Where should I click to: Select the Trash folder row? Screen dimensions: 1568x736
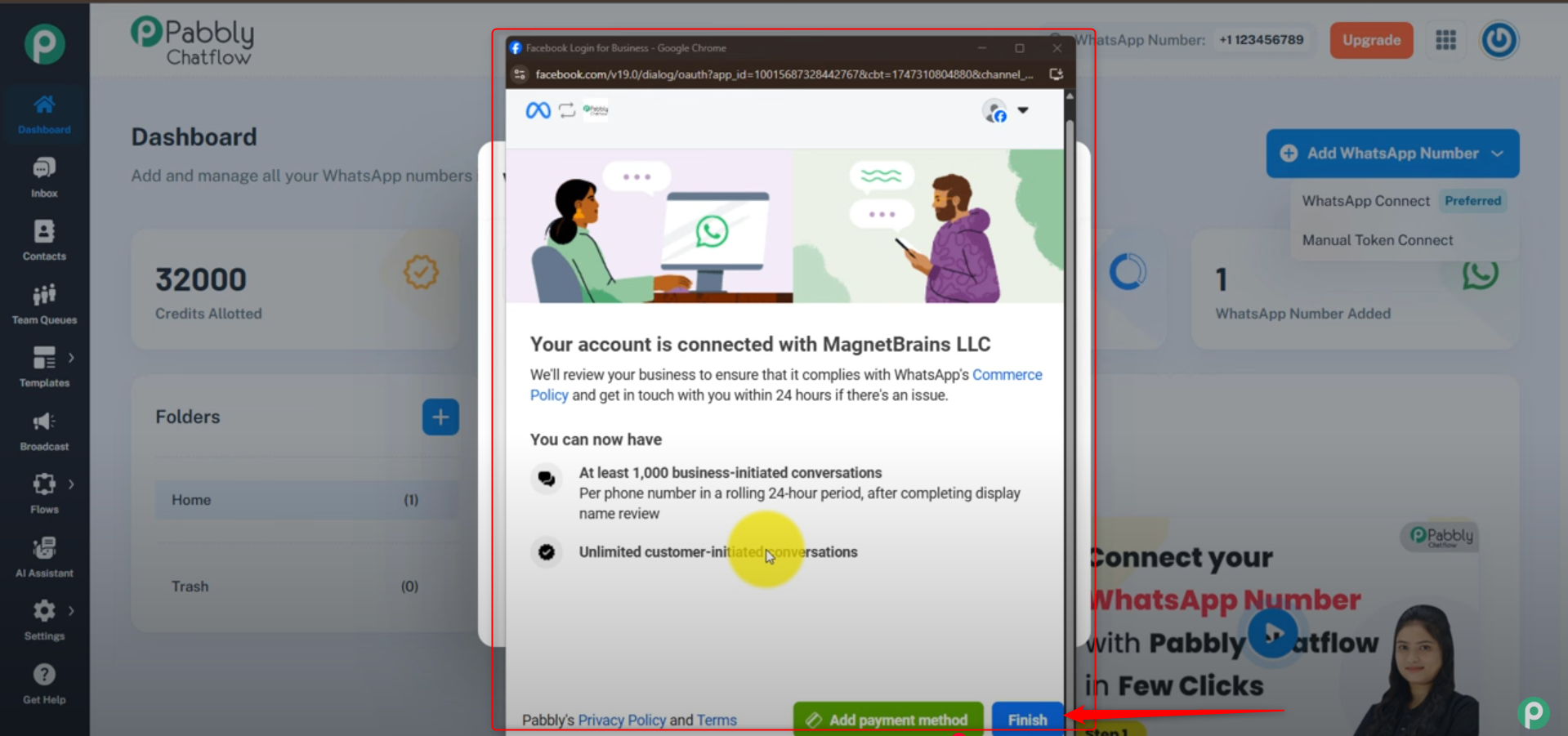(x=306, y=587)
